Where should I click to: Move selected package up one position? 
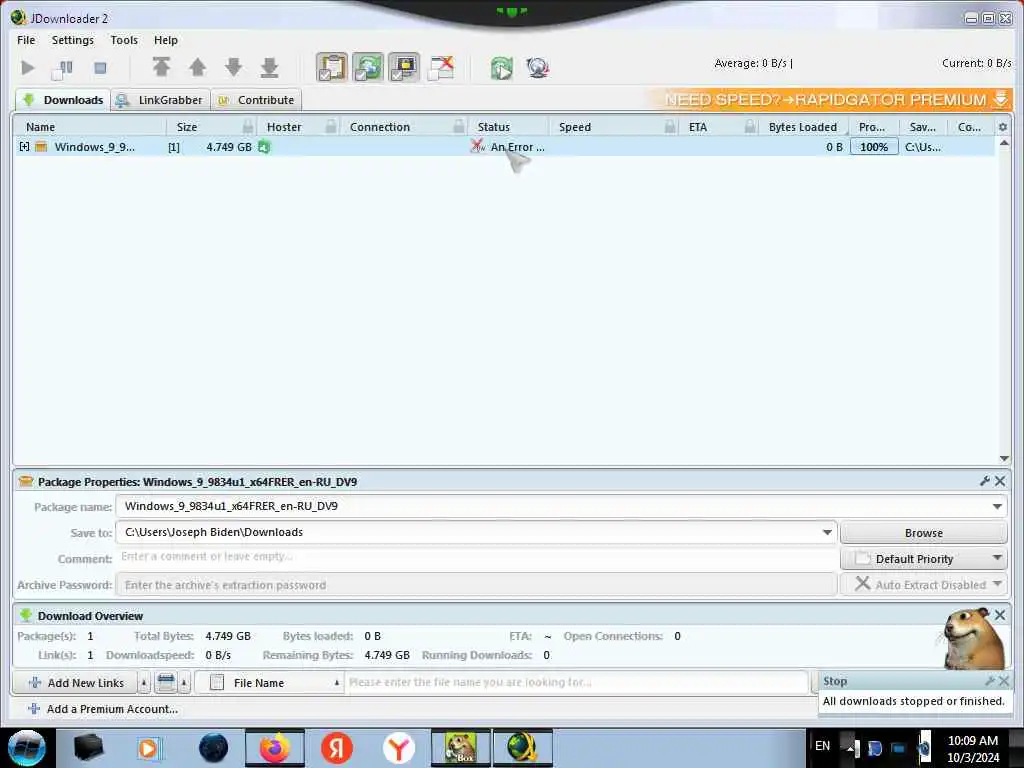[197, 67]
